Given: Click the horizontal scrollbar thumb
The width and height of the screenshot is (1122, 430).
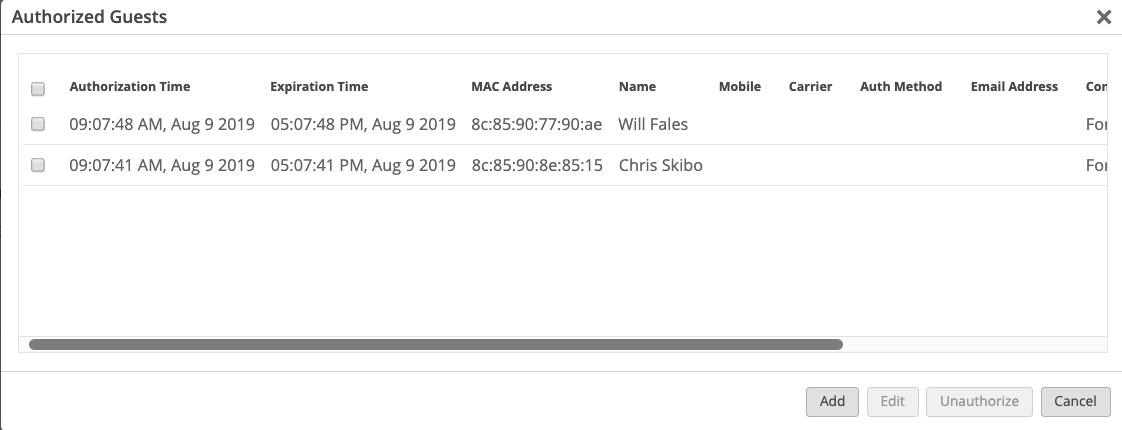Looking at the screenshot, I should (436, 344).
